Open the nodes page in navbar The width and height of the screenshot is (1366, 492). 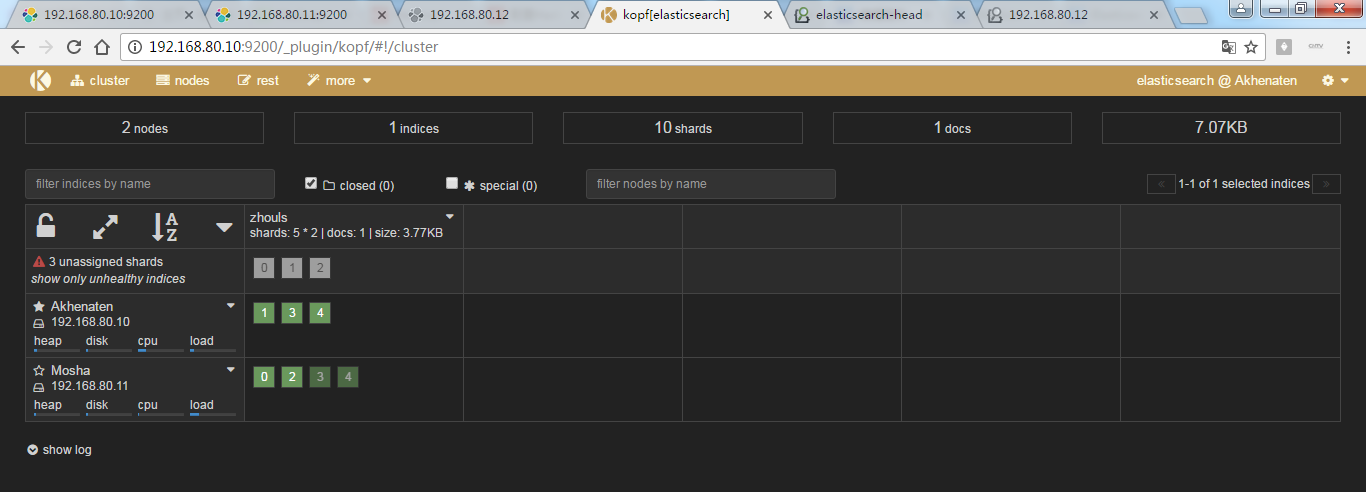(183, 80)
